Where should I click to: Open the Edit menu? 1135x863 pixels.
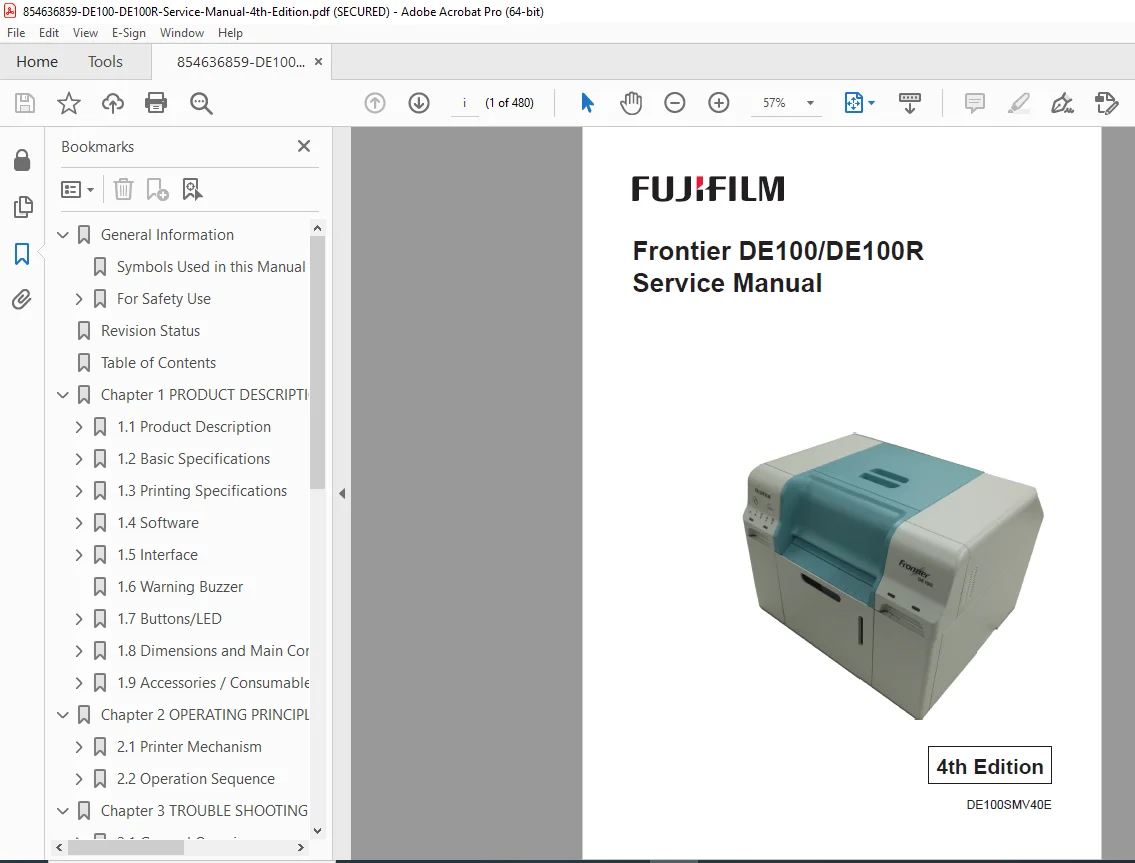tap(48, 33)
